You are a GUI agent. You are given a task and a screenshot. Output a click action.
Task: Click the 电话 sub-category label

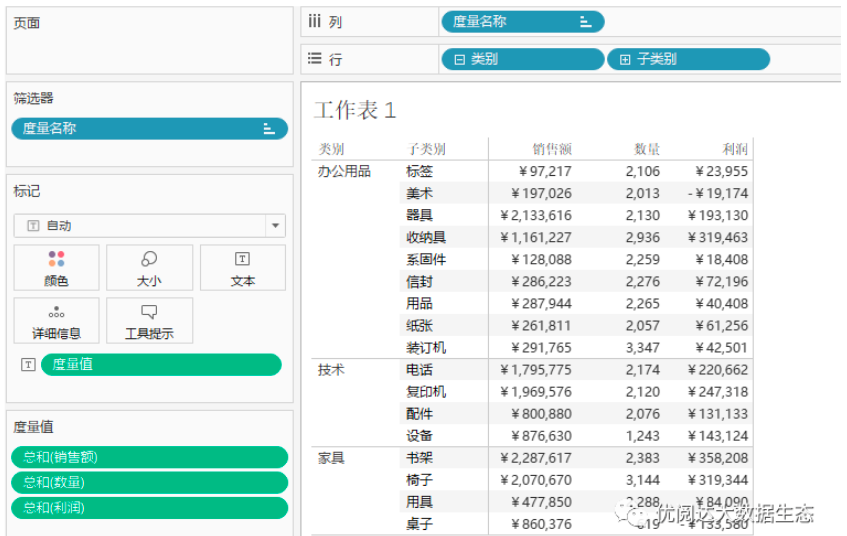pos(419,370)
